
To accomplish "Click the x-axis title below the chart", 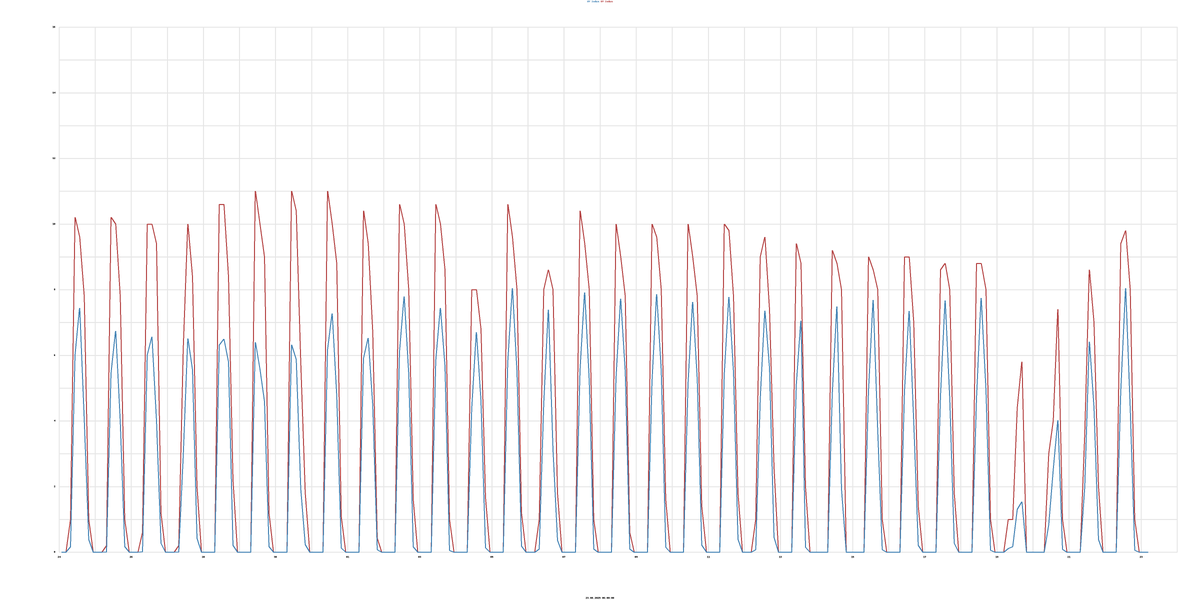I will 600,597.
